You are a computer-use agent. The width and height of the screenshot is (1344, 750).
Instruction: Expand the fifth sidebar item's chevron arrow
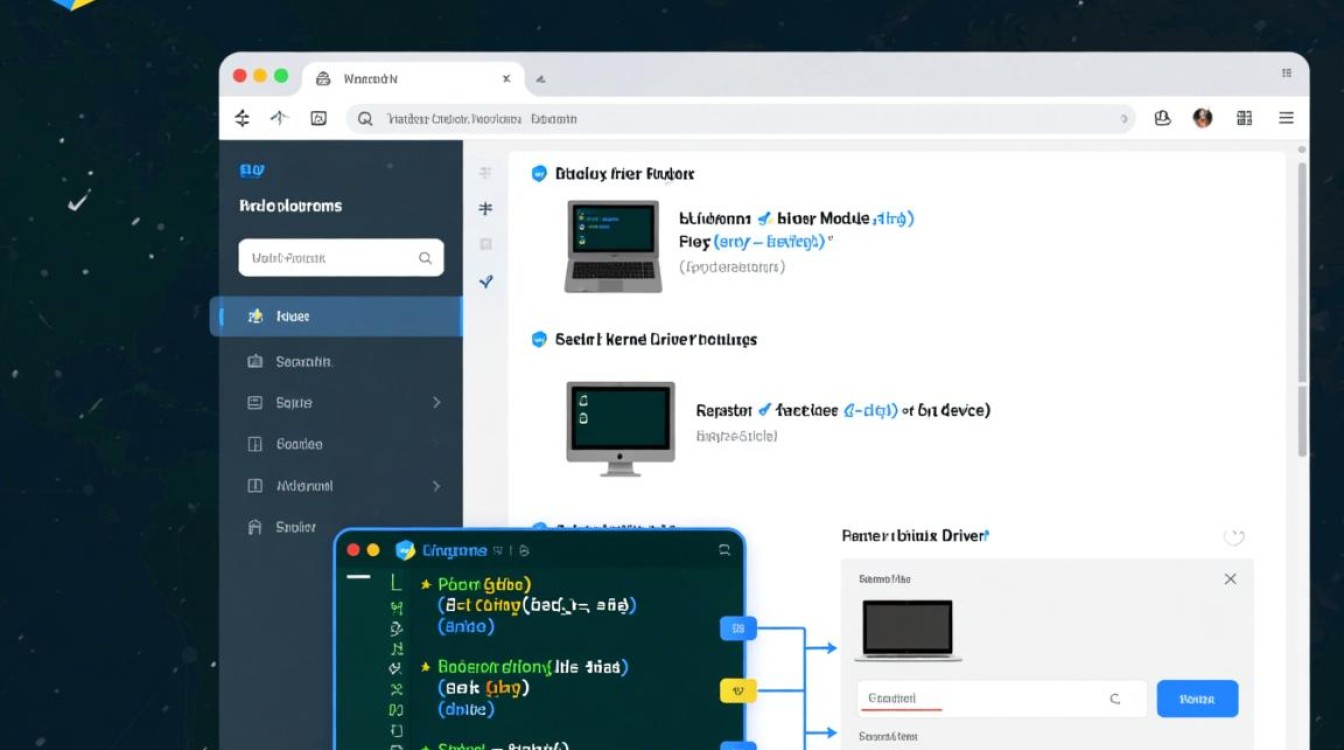[436, 486]
